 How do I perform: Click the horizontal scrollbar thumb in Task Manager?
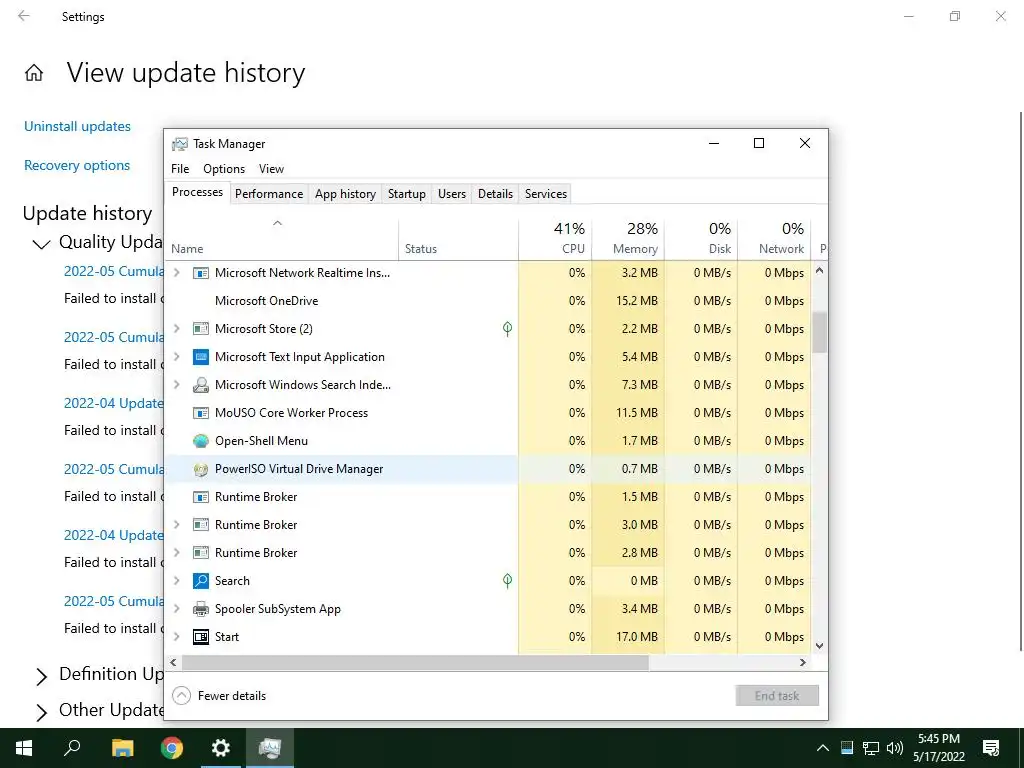(415, 662)
